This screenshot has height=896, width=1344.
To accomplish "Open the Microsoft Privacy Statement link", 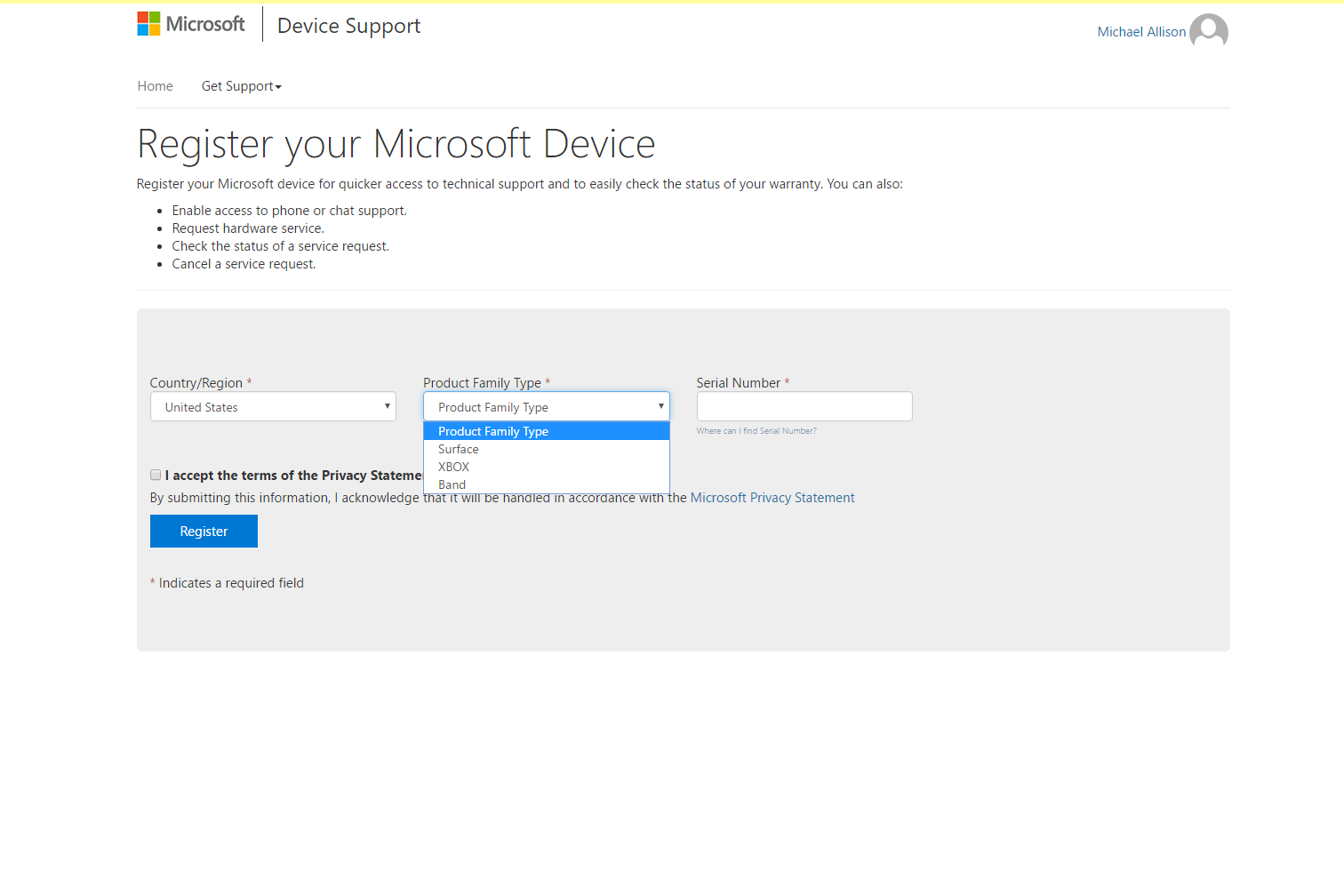I will [x=772, y=498].
